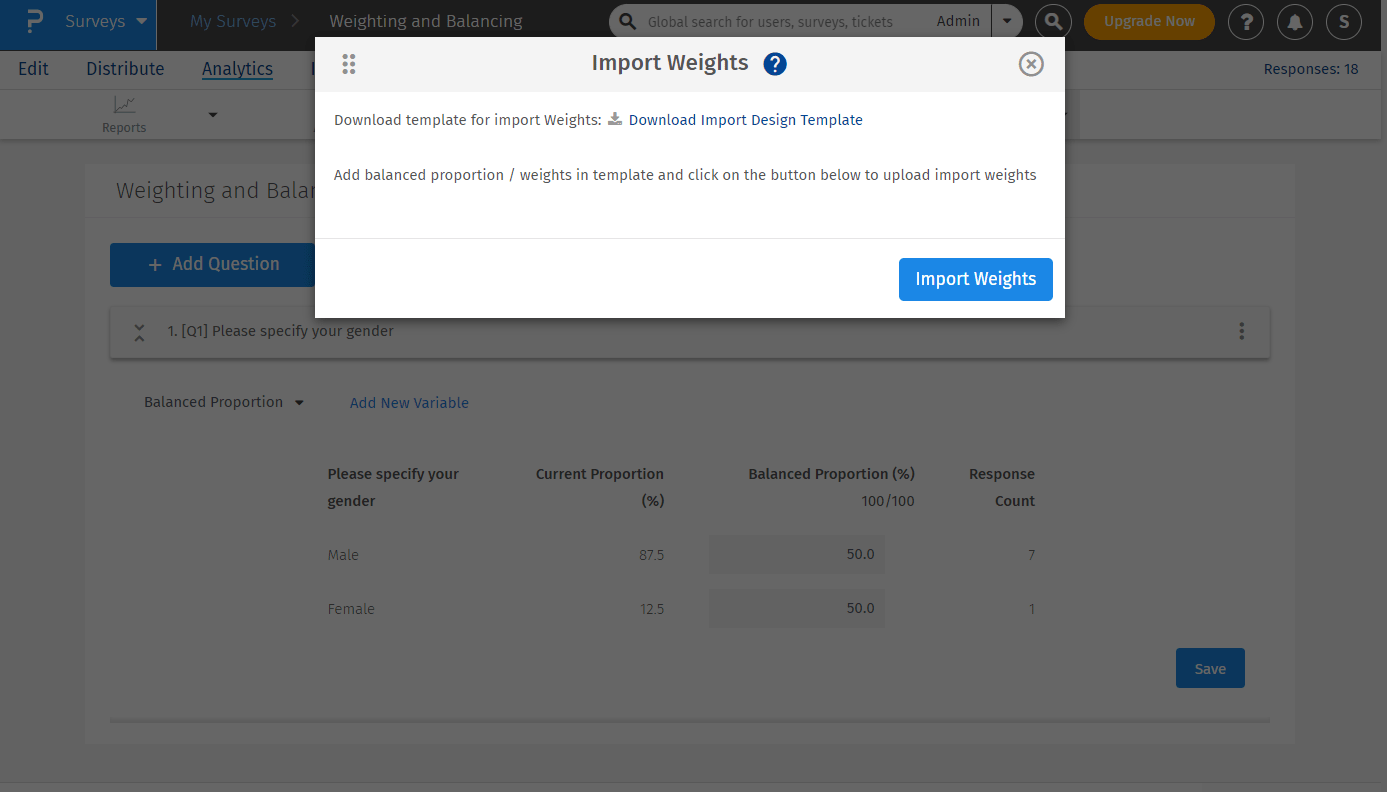Image resolution: width=1387 pixels, height=792 pixels.
Task: Open the Admin dropdown arrow
Action: click(1007, 21)
